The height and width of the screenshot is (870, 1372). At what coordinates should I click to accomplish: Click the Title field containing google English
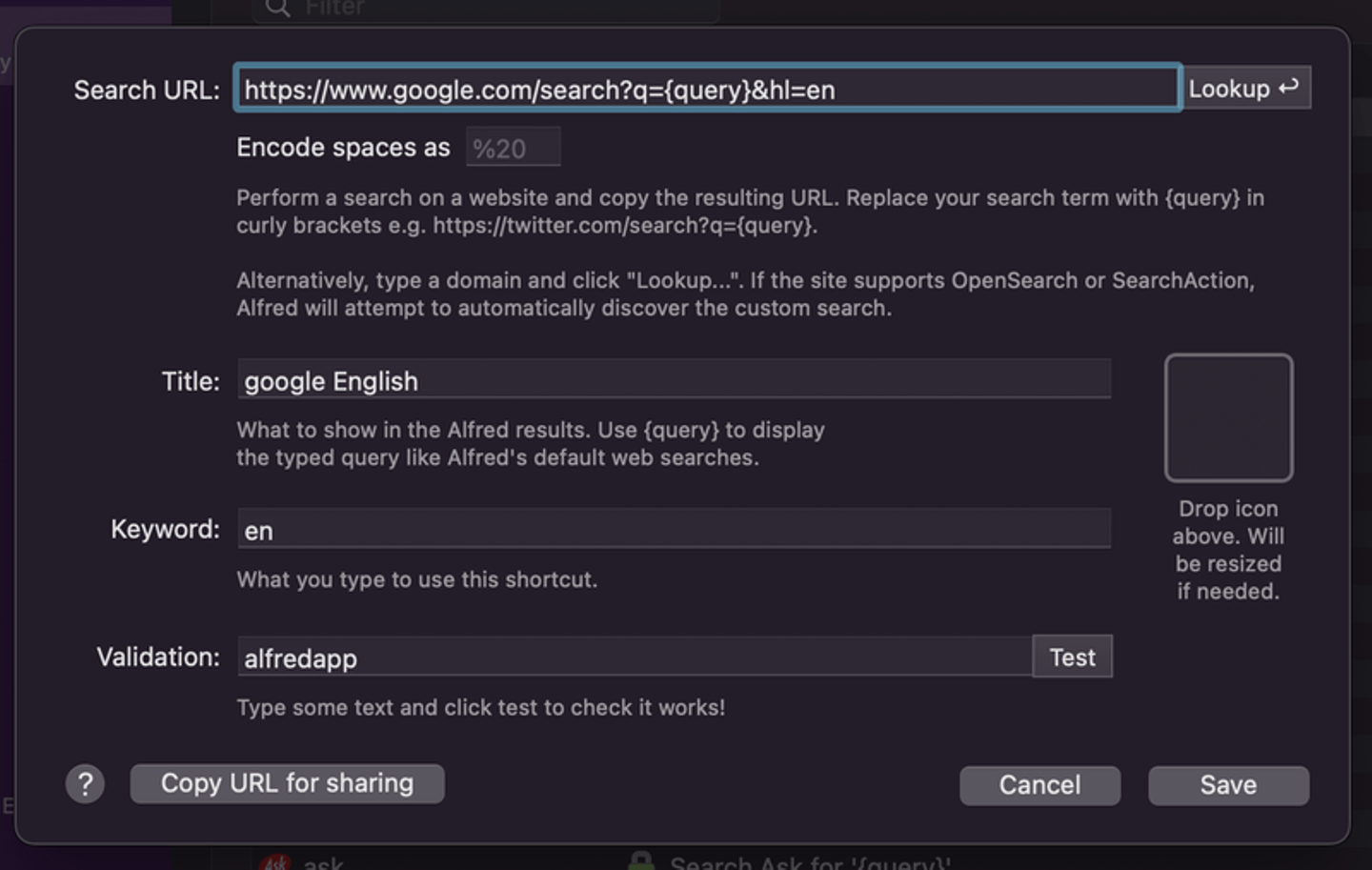[x=674, y=381]
